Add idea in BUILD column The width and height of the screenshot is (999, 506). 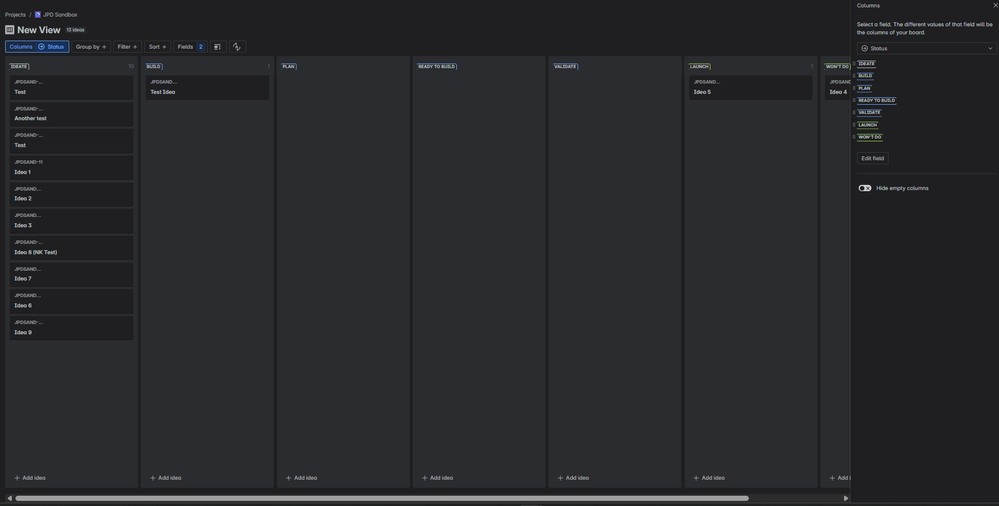pos(166,478)
